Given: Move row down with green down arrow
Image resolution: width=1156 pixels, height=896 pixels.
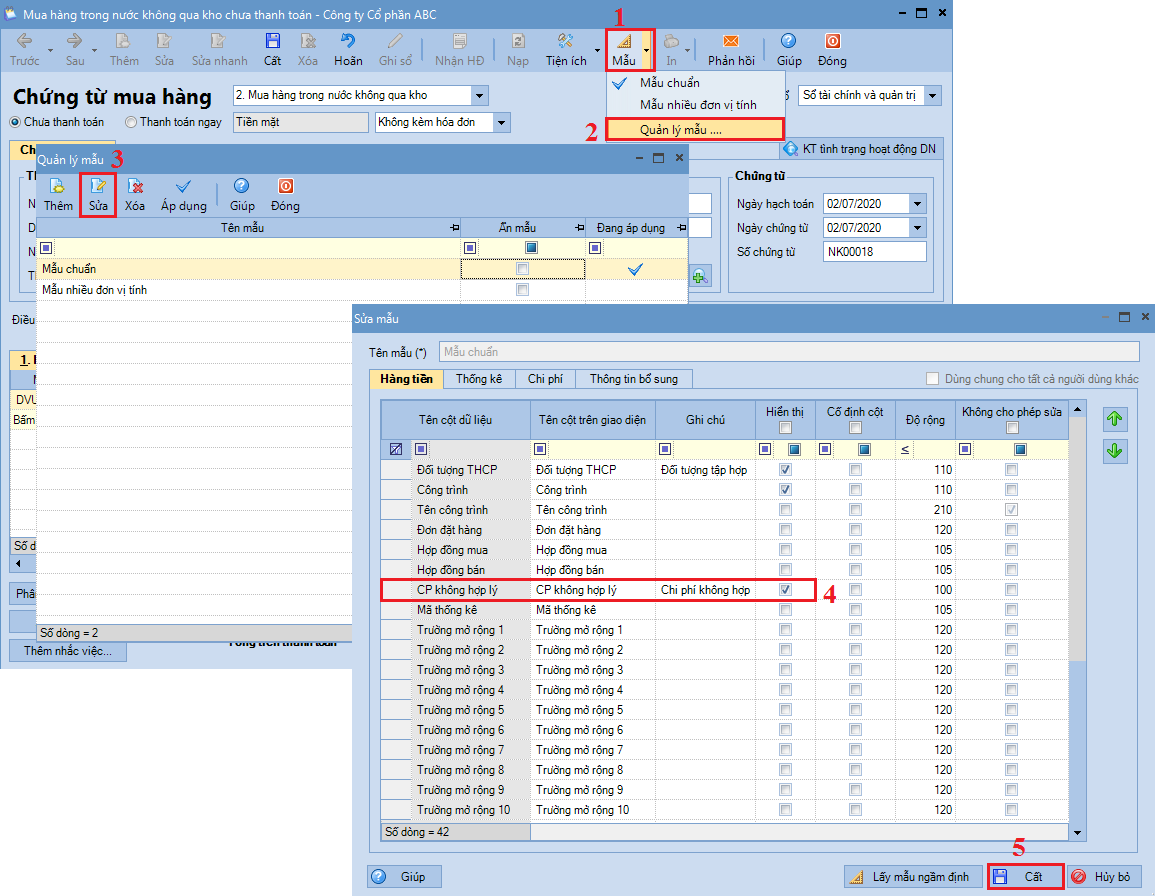Looking at the screenshot, I should [1115, 450].
